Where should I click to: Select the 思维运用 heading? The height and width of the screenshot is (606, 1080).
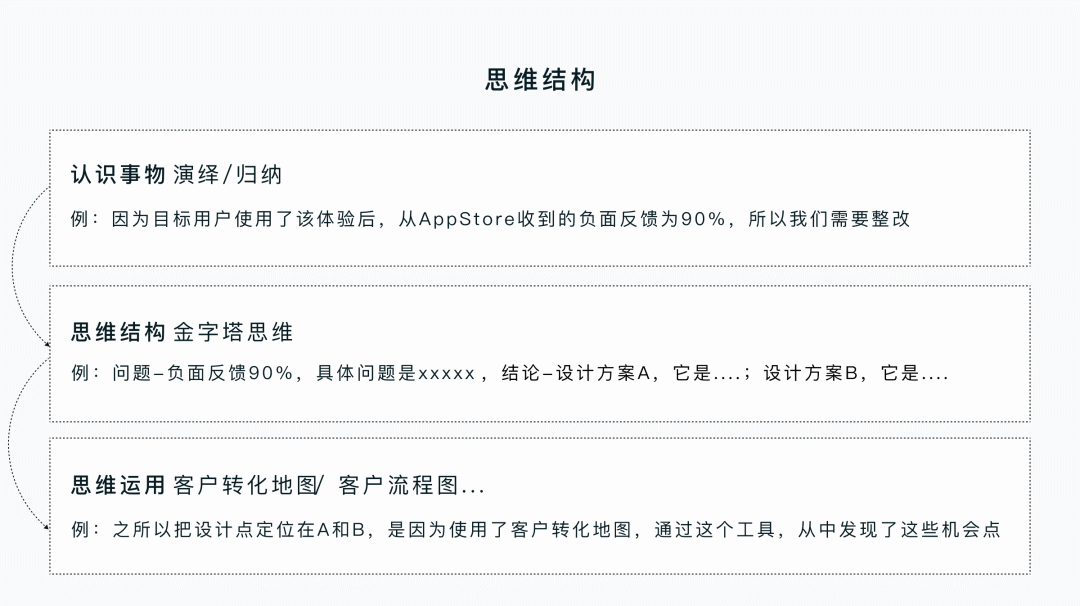pos(118,485)
